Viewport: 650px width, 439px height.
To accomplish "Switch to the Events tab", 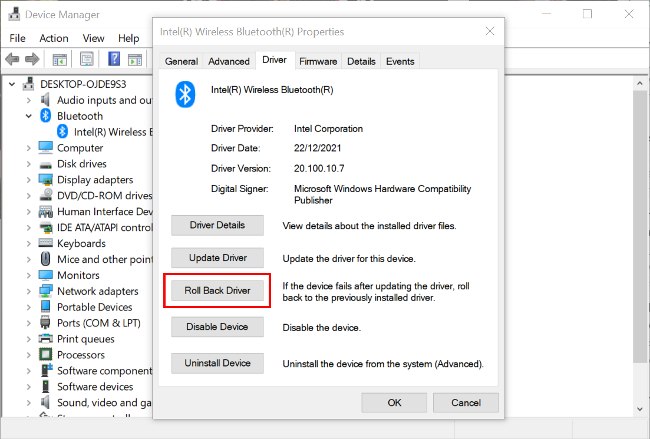I will pos(400,61).
